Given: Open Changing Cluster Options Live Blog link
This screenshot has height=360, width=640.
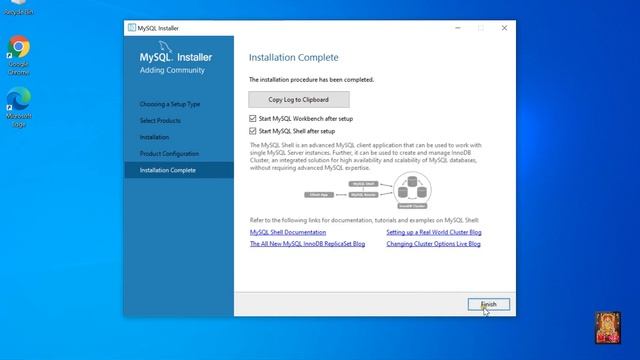Looking at the screenshot, I should coord(433,244).
